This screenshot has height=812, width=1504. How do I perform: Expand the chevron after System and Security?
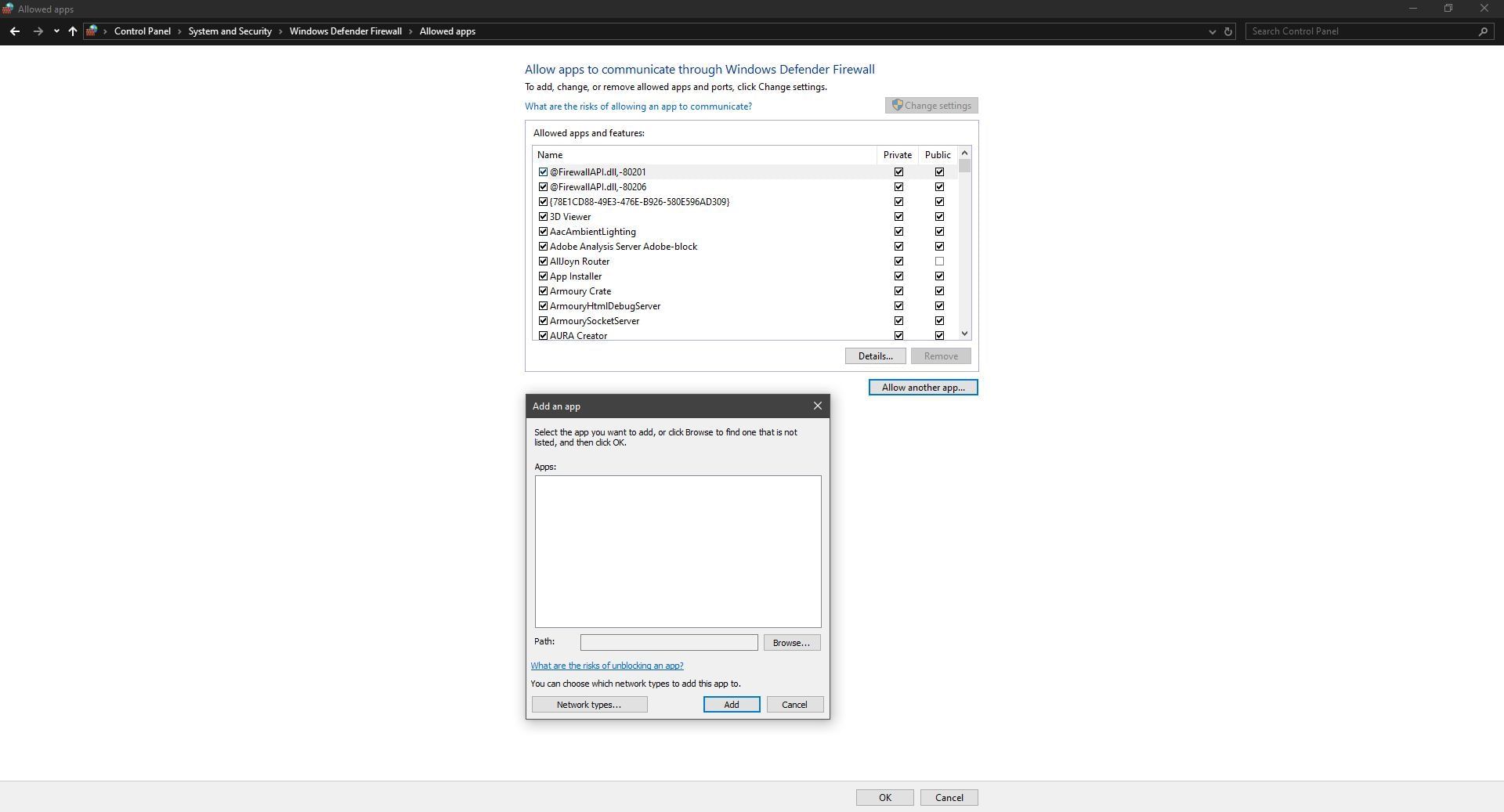(x=280, y=31)
